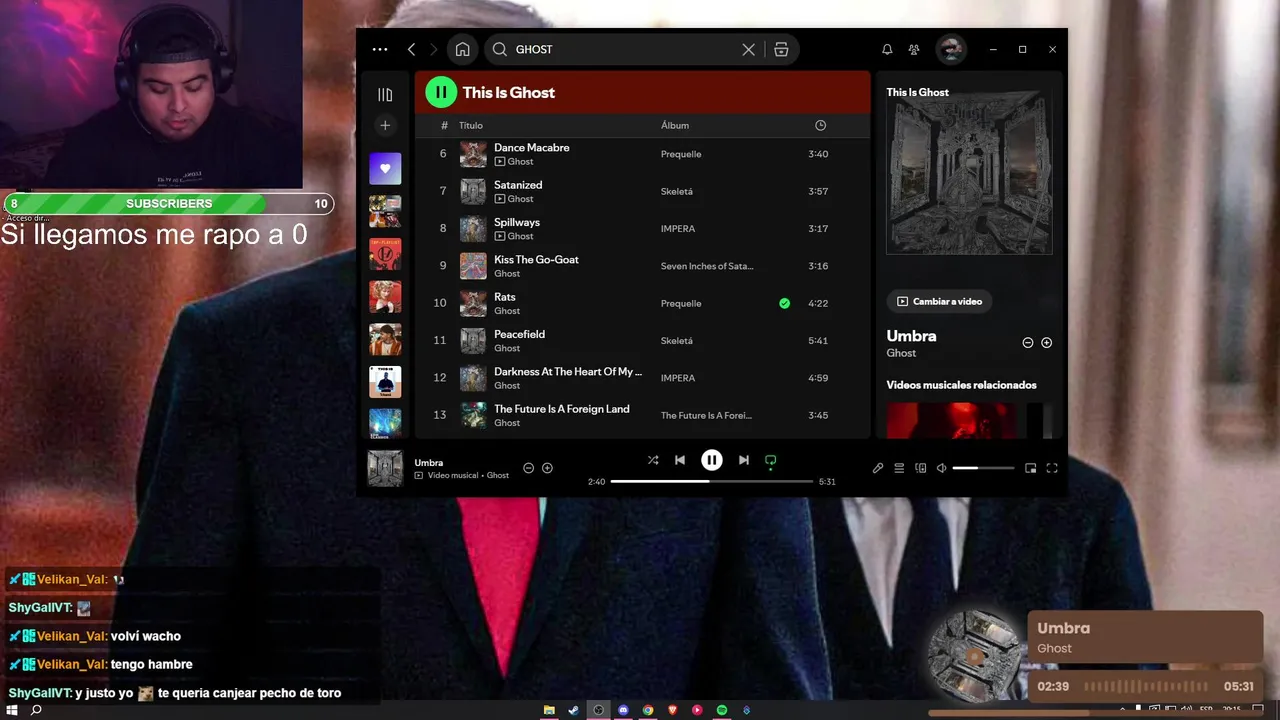Open the Spotify Home page
The height and width of the screenshot is (720, 1280).
(x=462, y=49)
